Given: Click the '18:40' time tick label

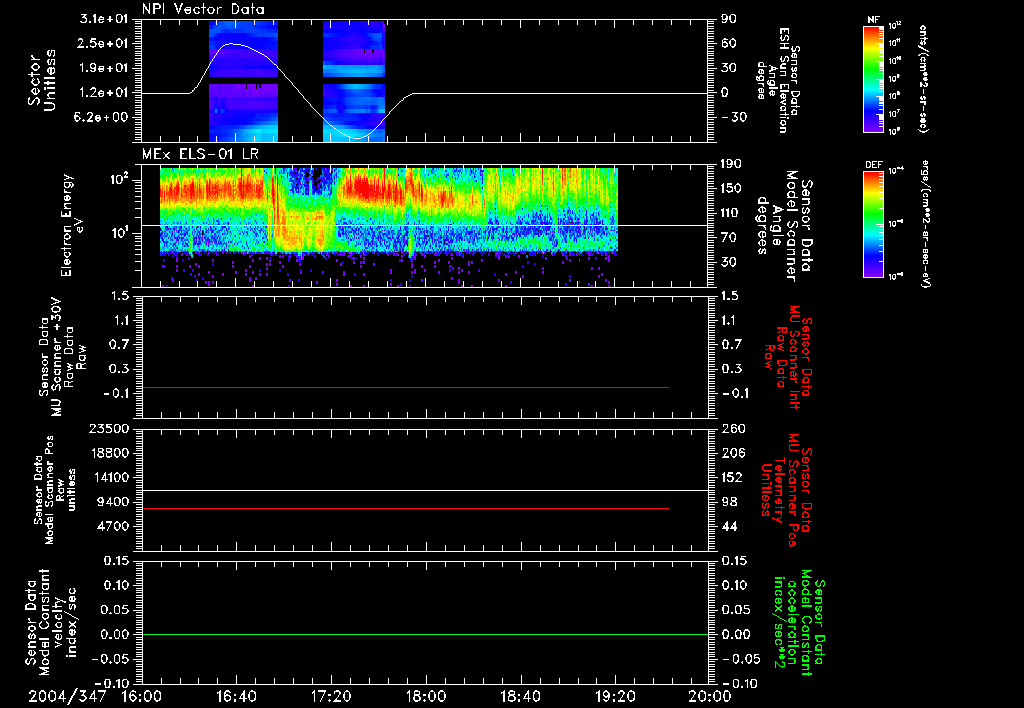Looking at the screenshot, I should pyautogui.click(x=520, y=696).
